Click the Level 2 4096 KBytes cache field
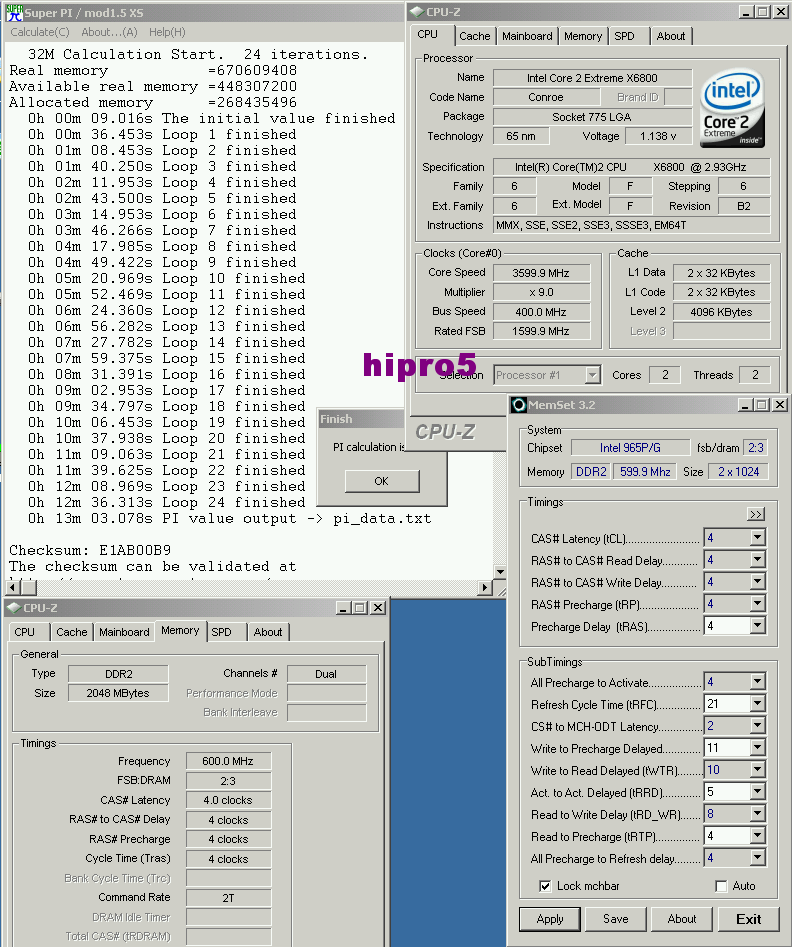The width and height of the screenshot is (792, 947). click(721, 312)
